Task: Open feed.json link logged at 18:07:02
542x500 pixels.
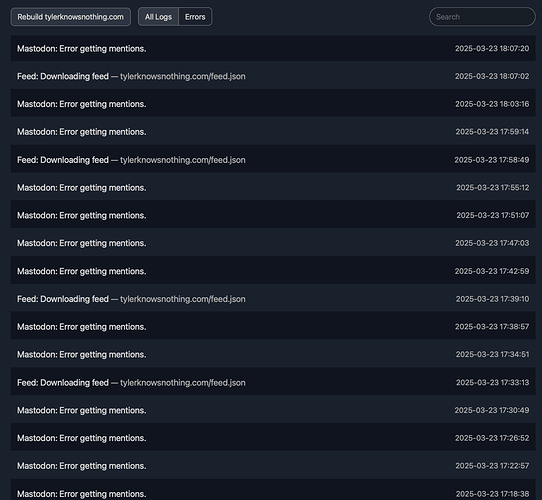Action: (183, 76)
